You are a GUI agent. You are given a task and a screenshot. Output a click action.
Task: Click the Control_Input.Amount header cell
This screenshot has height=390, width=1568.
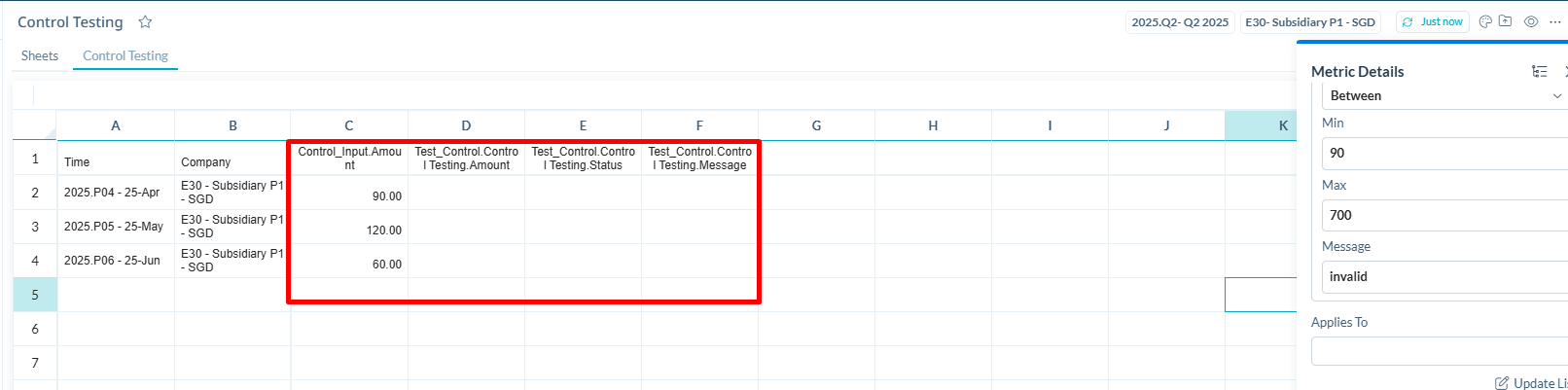coord(349,159)
